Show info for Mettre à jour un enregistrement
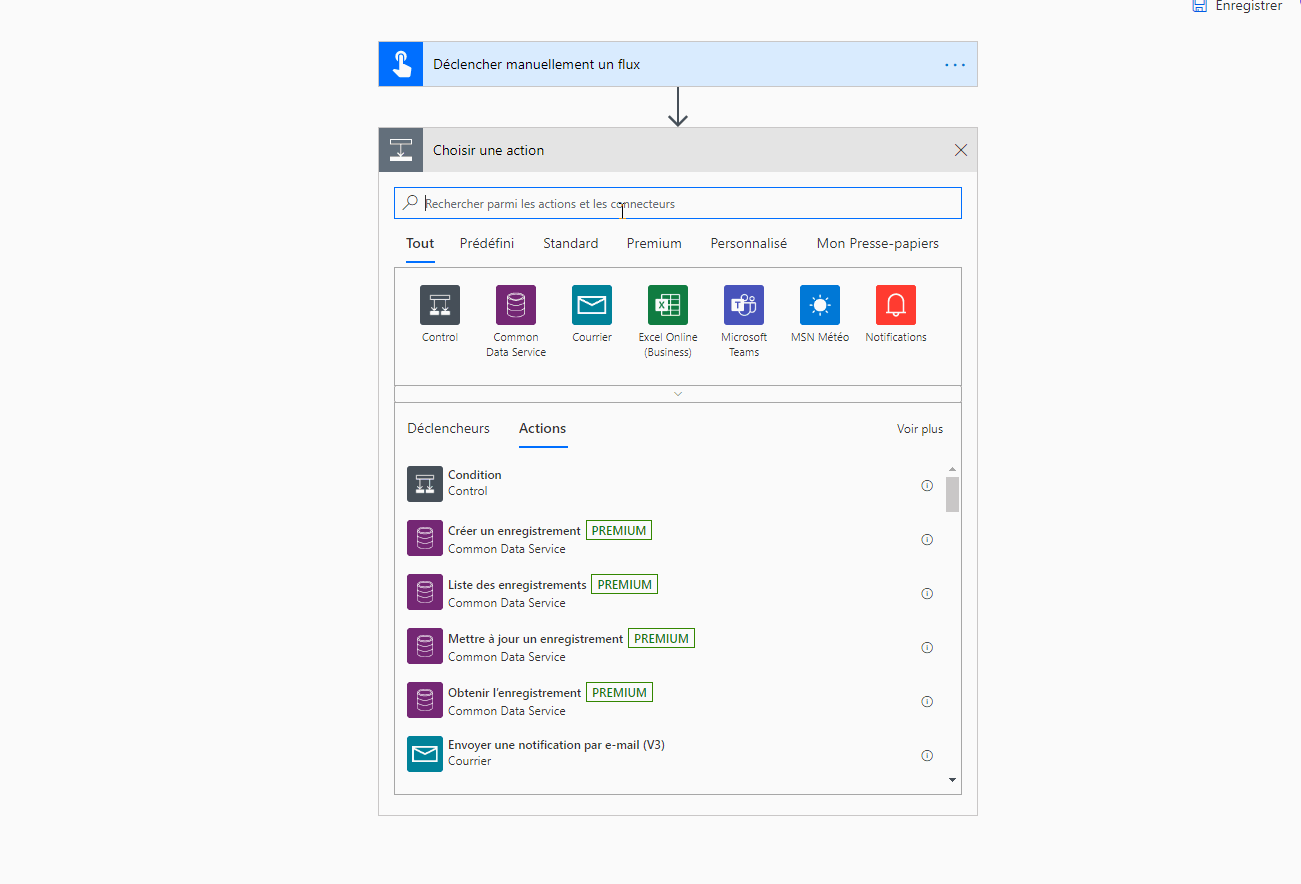The height and width of the screenshot is (884, 1301). 927,647
